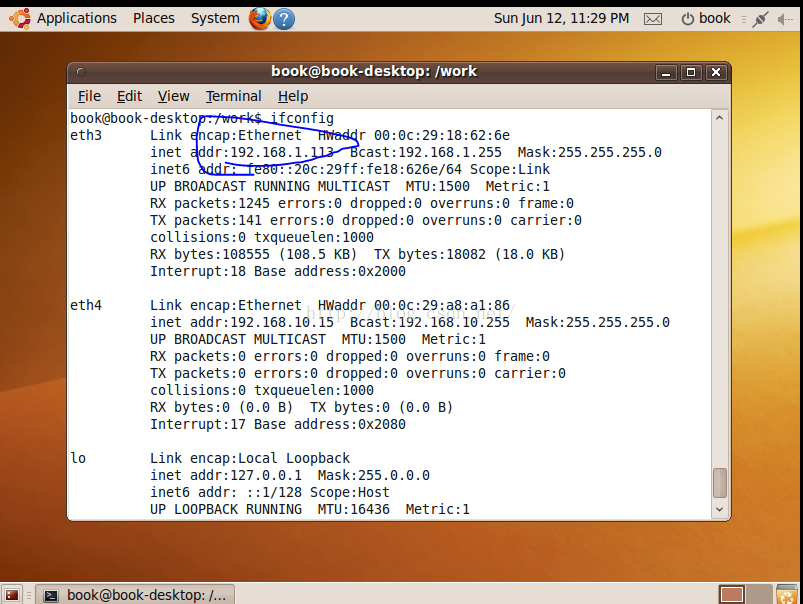Viewport: 803px width, 604px height.
Task: Open the Applications menu
Action: (77, 18)
